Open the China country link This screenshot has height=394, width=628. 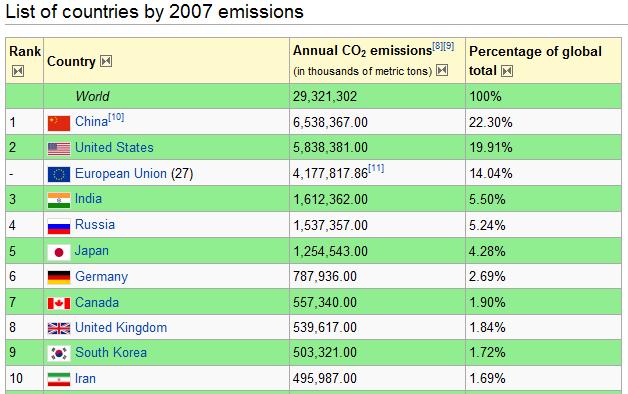click(91, 121)
